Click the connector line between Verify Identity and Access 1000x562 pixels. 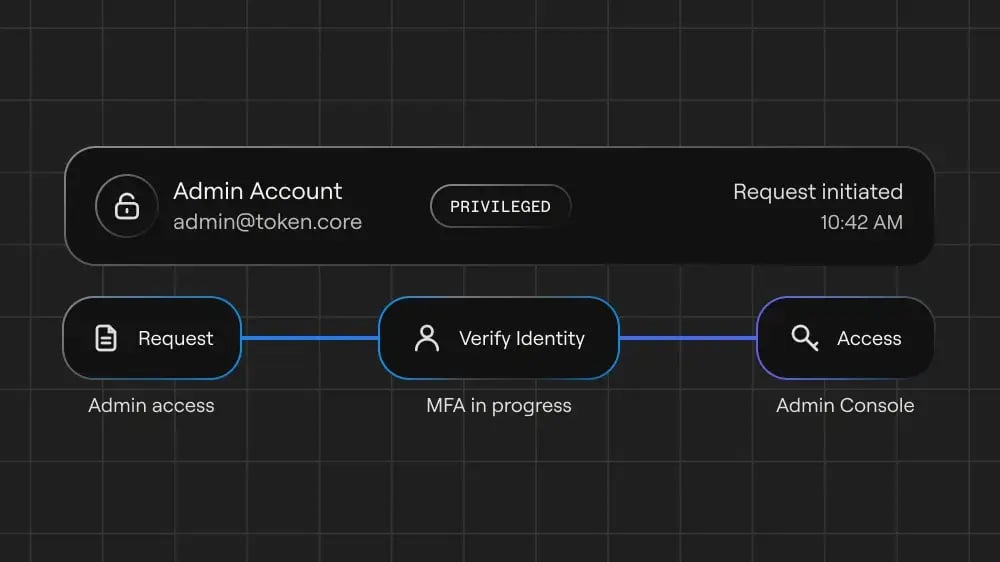pos(688,338)
